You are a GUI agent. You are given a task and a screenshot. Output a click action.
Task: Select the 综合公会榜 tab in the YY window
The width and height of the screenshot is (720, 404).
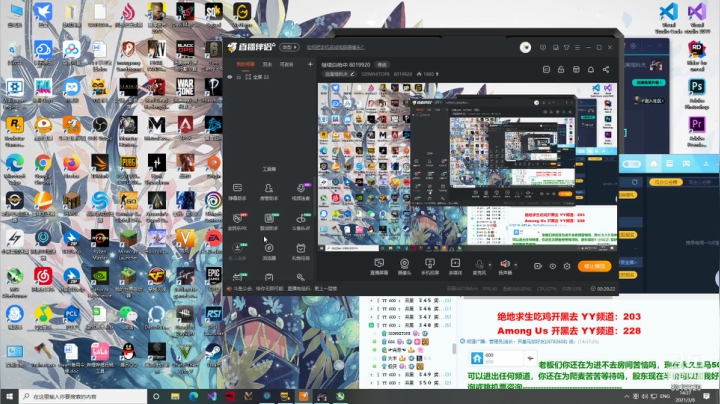pos(666,182)
